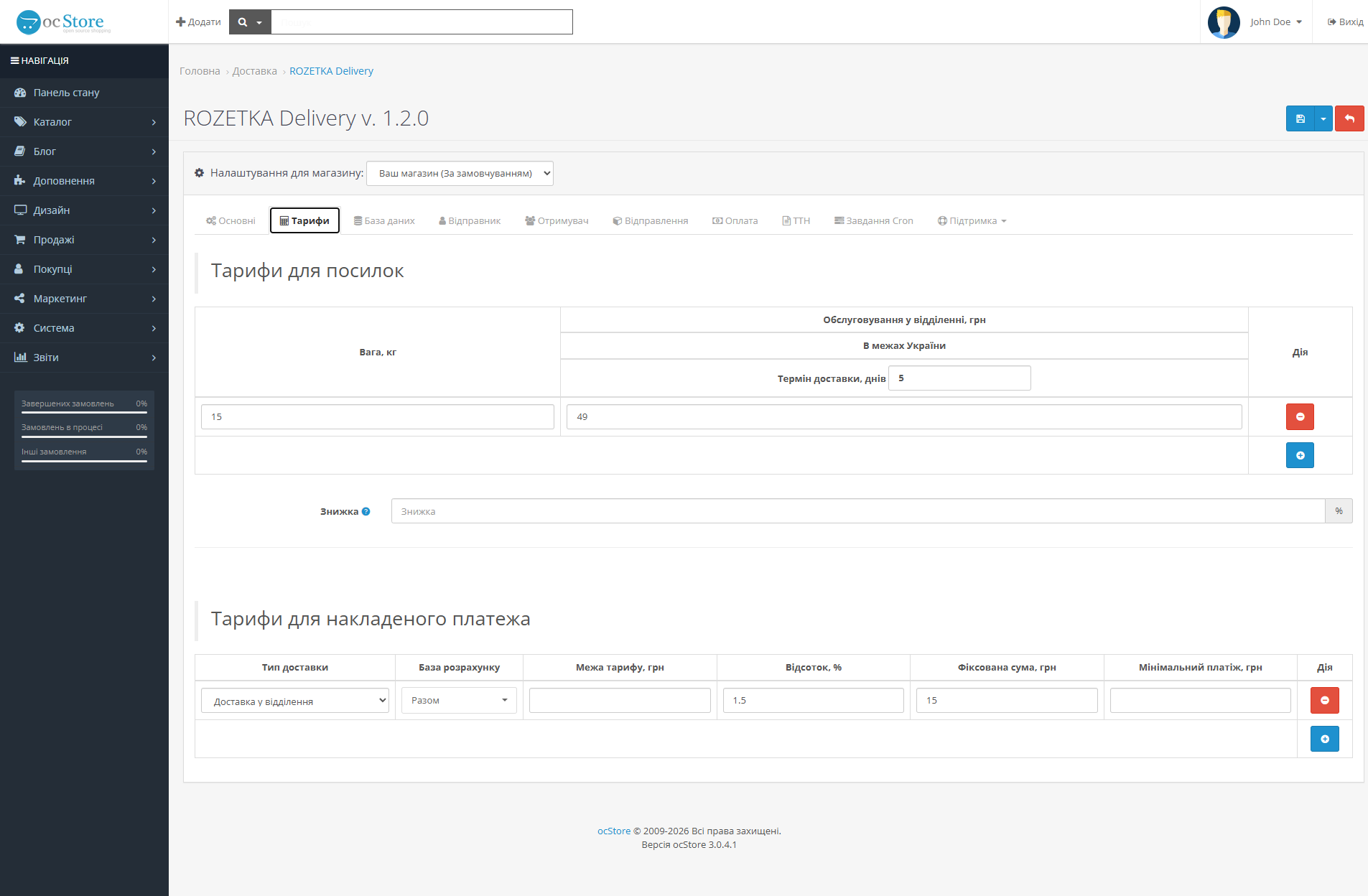Click the Знижка help question icon
Screen dimensions: 1368x896
click(x=366, y=512)
